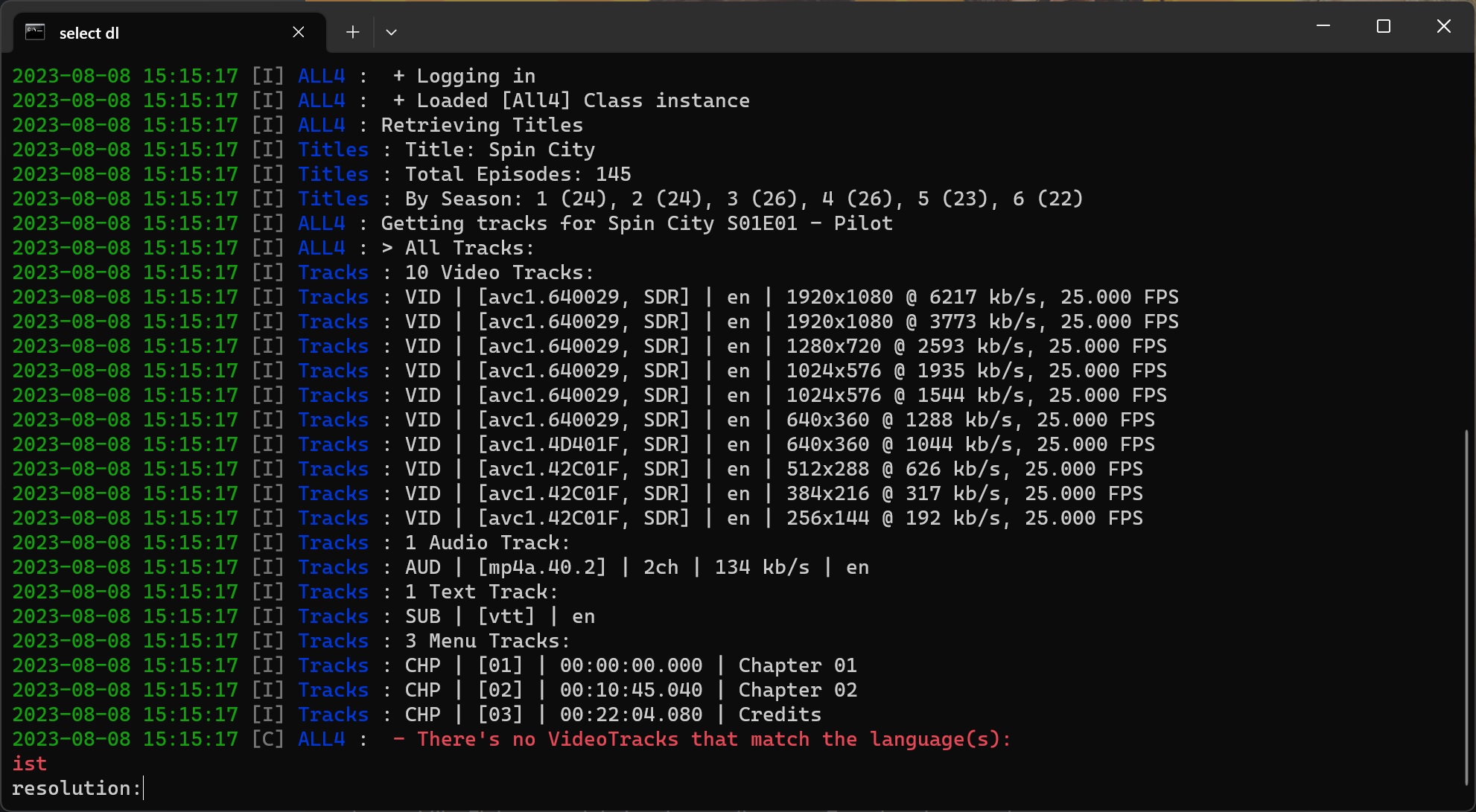Close the terminal window
1476x812 pixels.
(1443, 26)
